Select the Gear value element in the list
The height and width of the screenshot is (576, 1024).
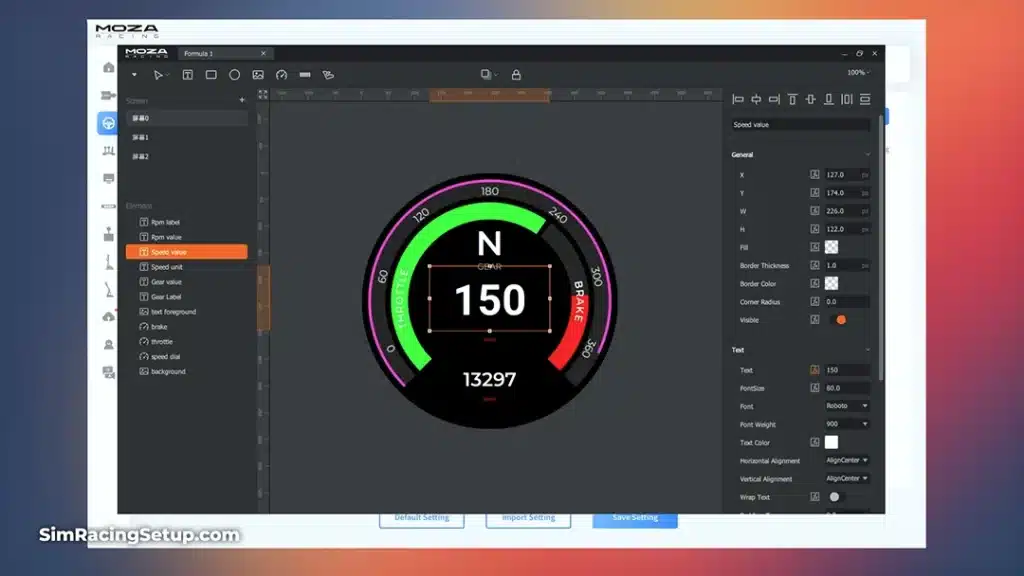coord(166,282)
